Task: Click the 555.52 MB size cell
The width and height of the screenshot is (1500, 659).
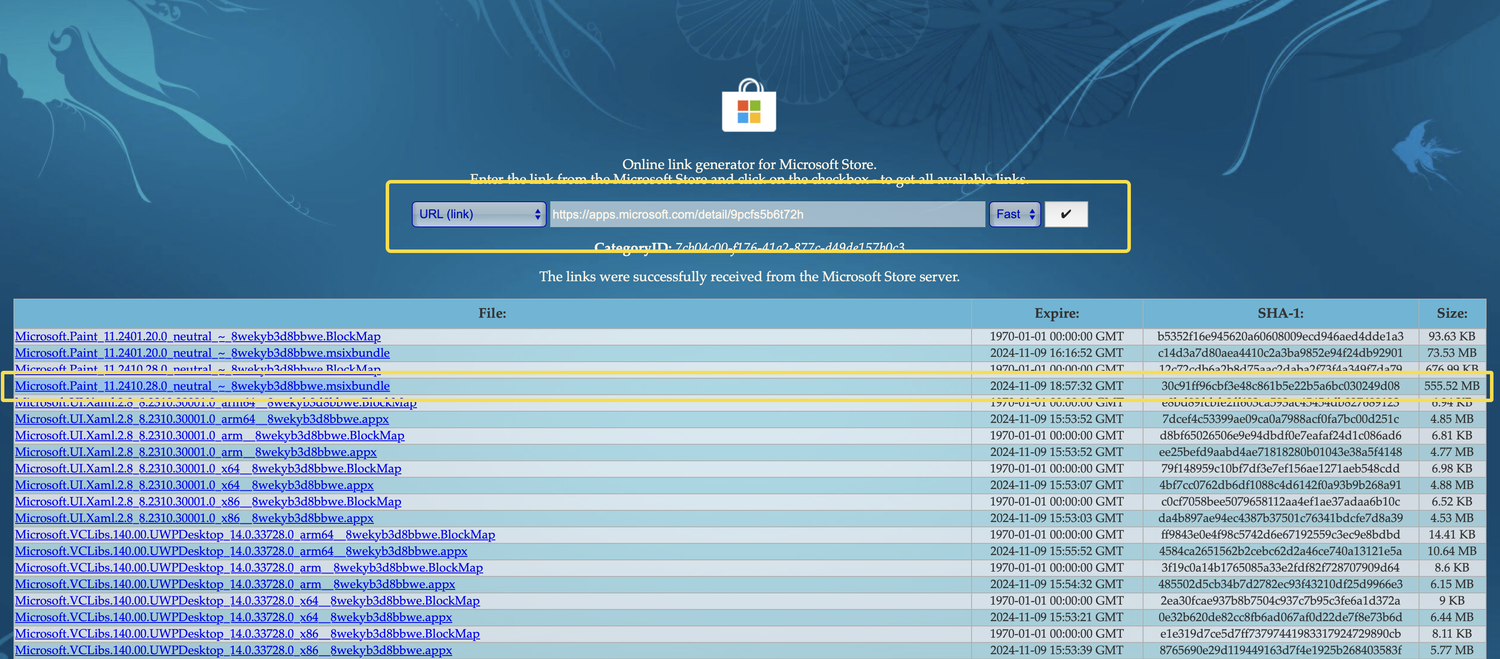Action: (1452, 386)
